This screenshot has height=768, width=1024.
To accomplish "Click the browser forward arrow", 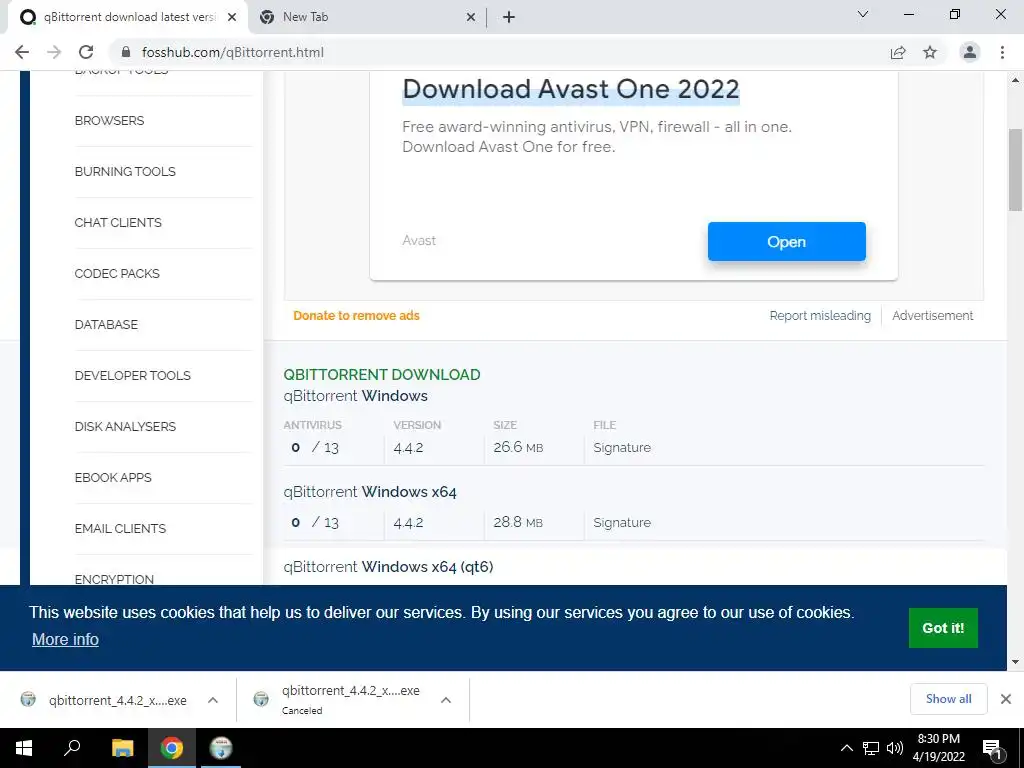I will point(54,52).
